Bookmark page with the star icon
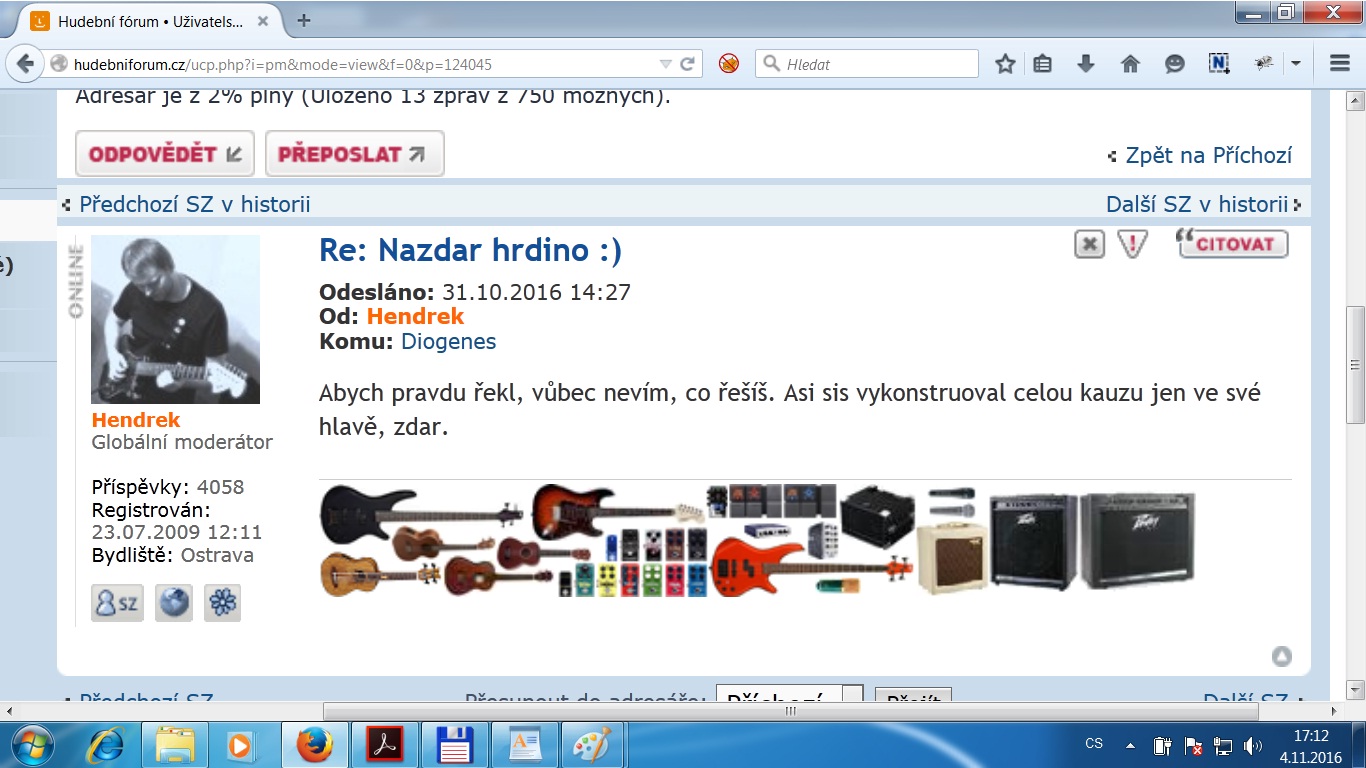This screenshot has height=768, width=1366. click(1005, 64)
